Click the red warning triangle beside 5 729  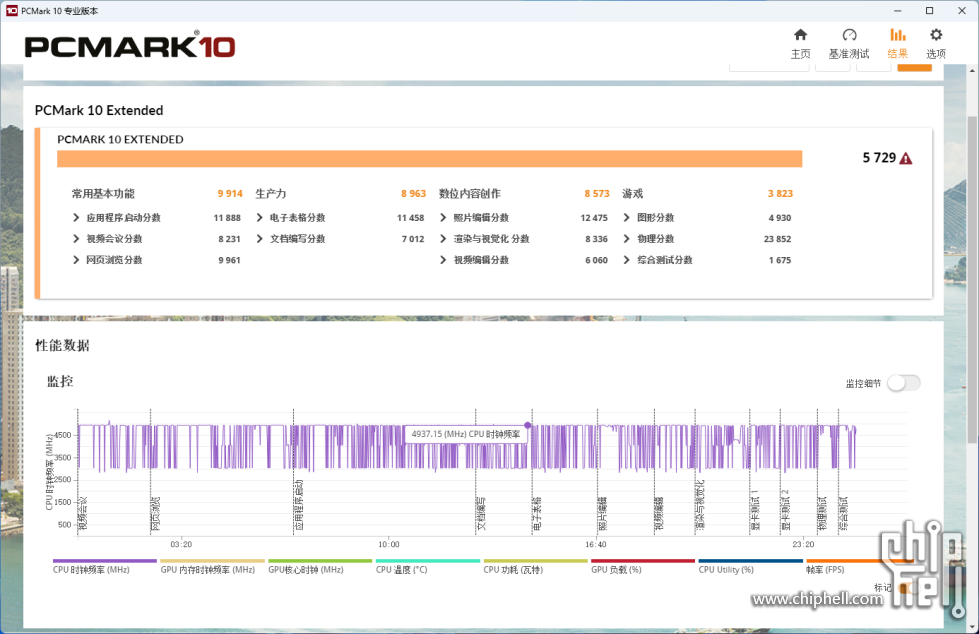[x=906, y=158]
